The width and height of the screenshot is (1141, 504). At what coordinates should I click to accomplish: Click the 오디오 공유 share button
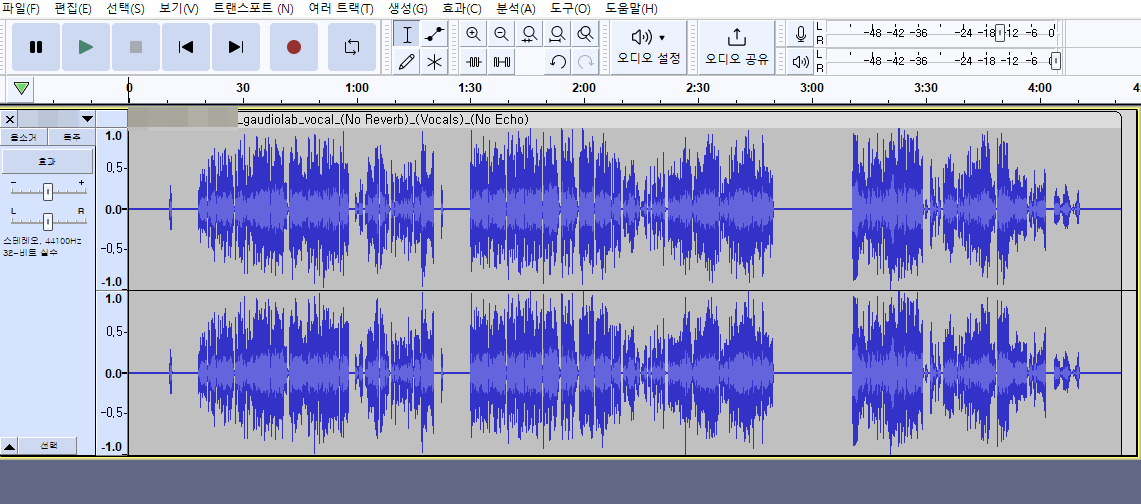point(736,47)
